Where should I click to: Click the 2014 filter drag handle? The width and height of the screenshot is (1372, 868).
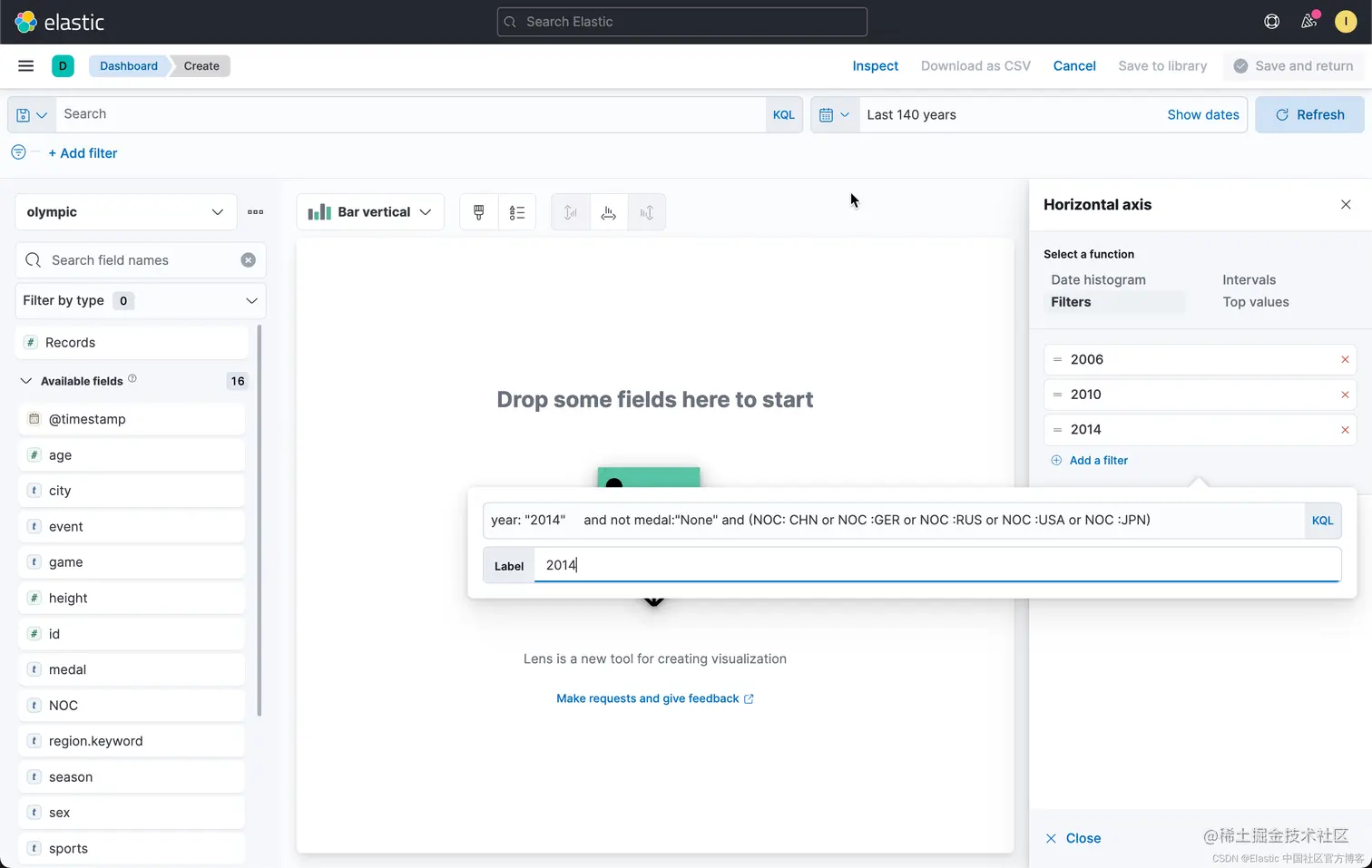click(x=1057, y=430)
